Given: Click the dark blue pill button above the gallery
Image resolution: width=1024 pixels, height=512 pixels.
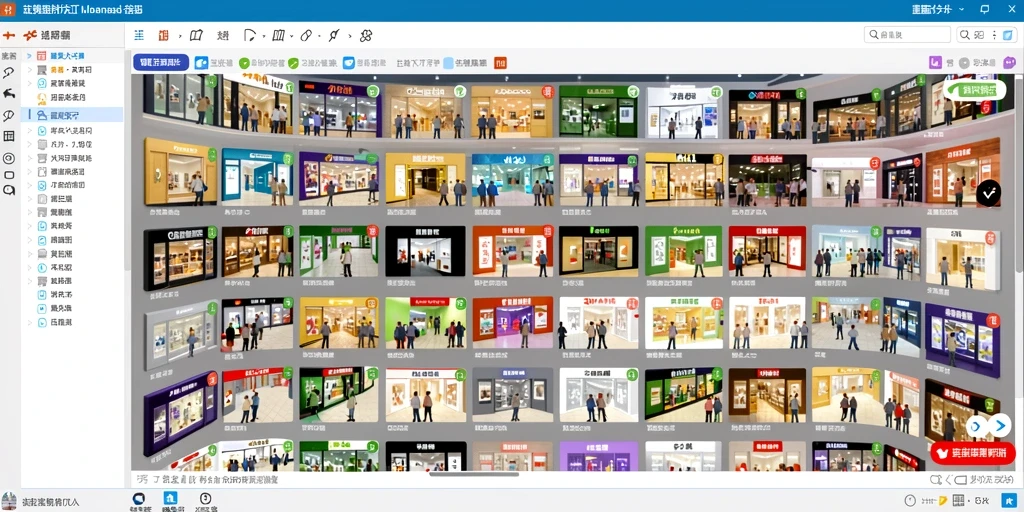Looking at the screenshot, I should coord(161,63).
